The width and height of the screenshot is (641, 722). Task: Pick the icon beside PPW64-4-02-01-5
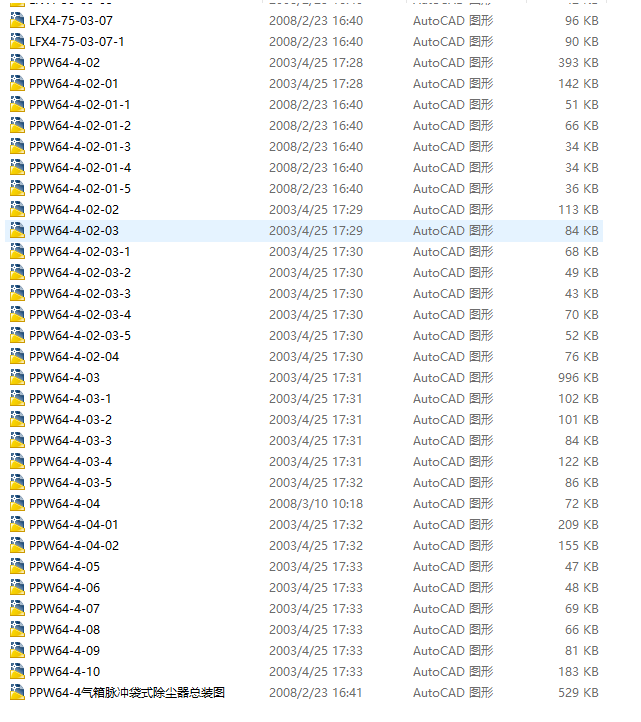point(17,189)
